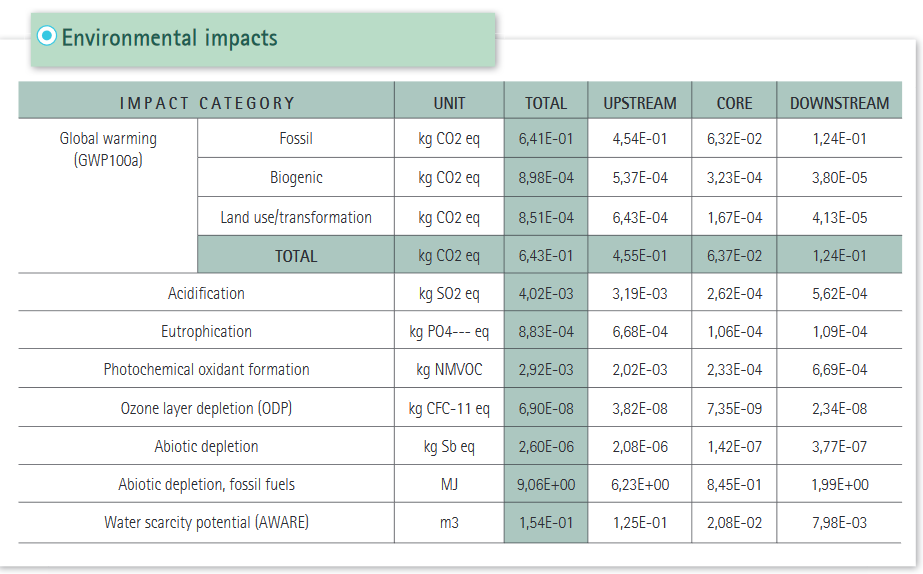Image resolution: width=923 pixels, height=574 pixels.
Task: Select Water scarcity potential (AWARE) label
Action: [206, 522]
